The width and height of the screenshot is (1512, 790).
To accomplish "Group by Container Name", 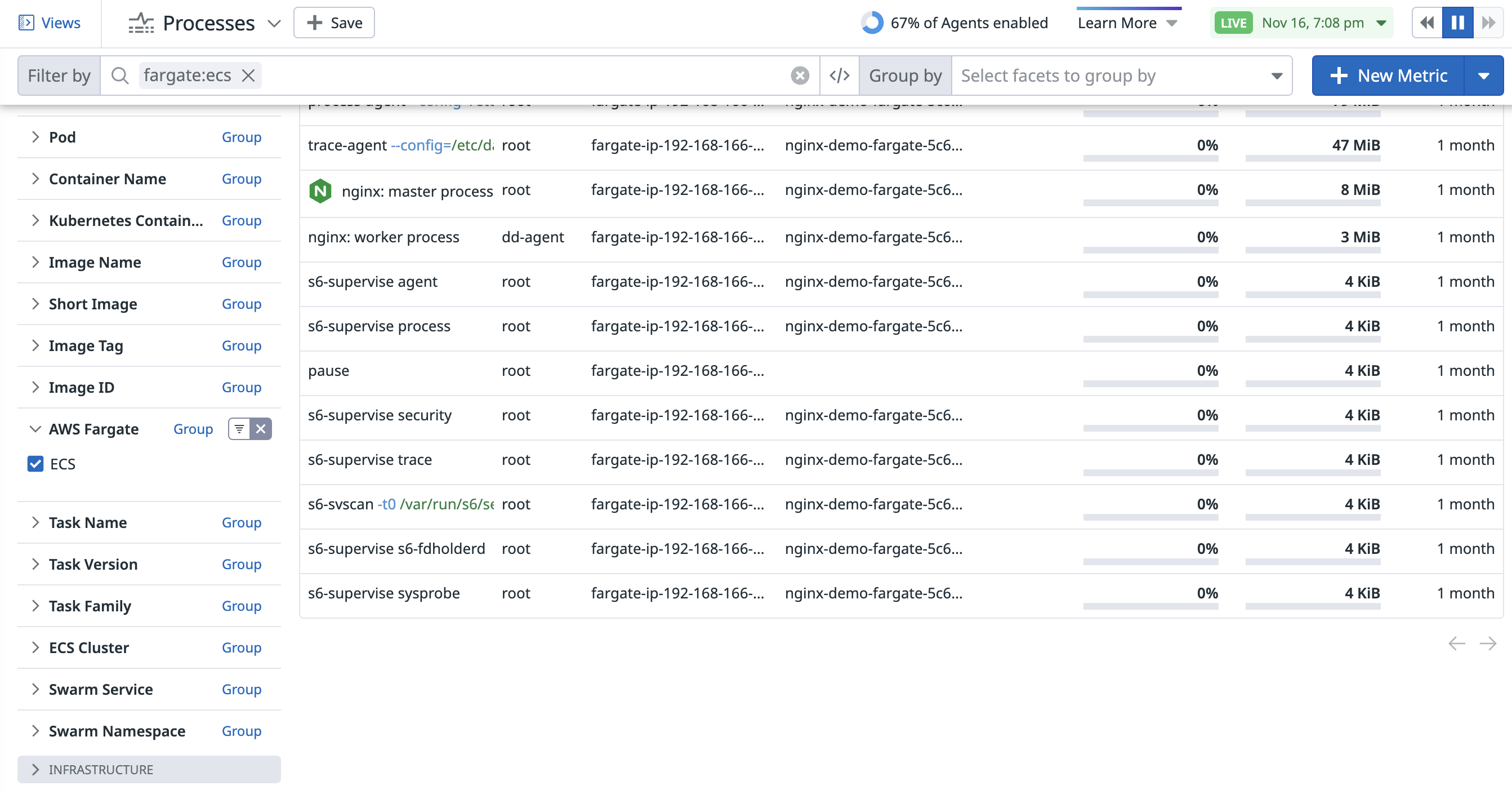I will click(241, 179).
